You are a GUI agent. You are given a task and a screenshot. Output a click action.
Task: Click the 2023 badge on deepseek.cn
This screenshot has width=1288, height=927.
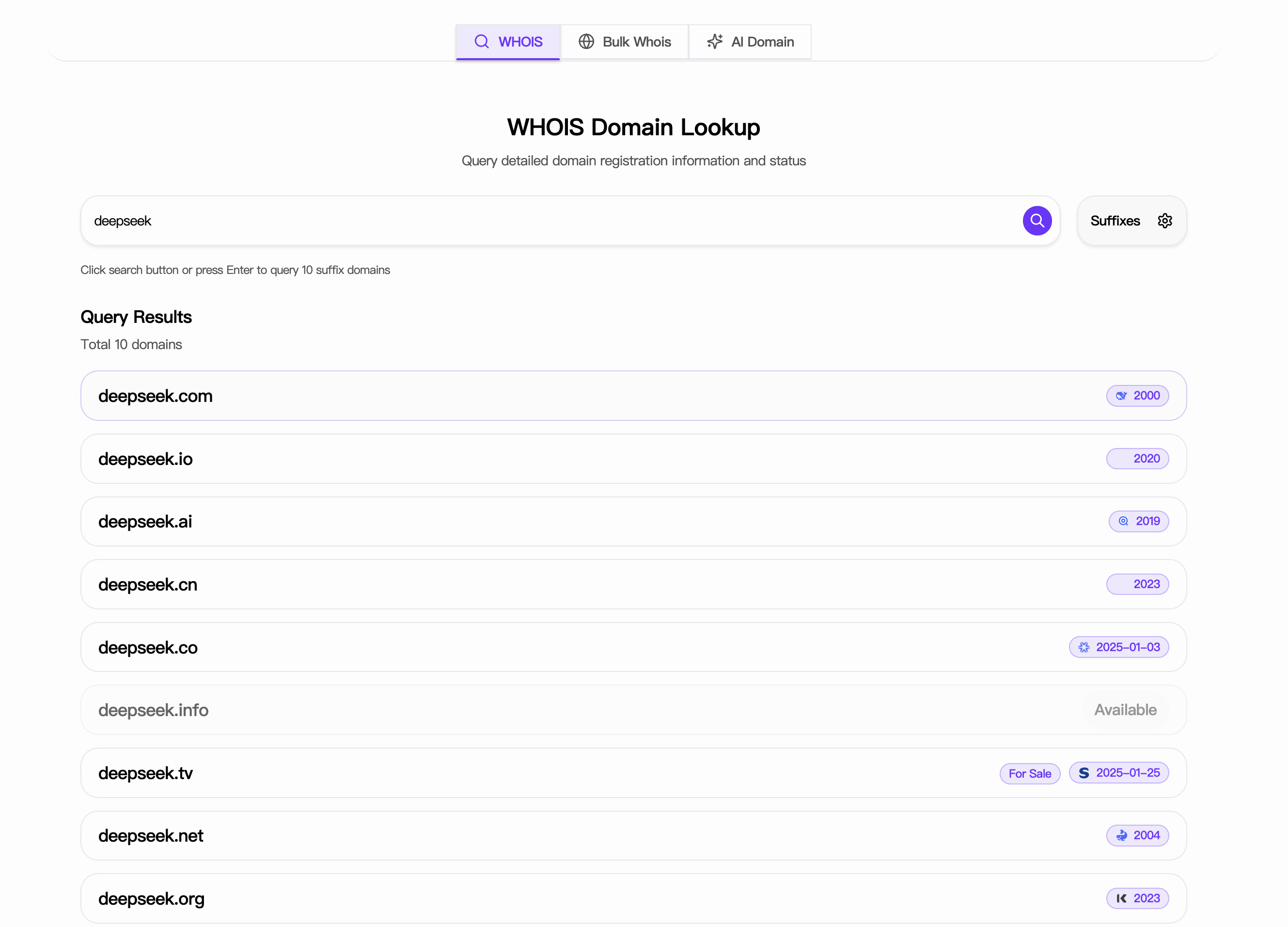(1137, 584)
